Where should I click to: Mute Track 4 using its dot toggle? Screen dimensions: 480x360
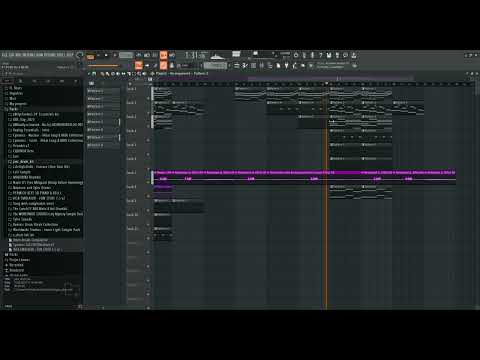148,140
